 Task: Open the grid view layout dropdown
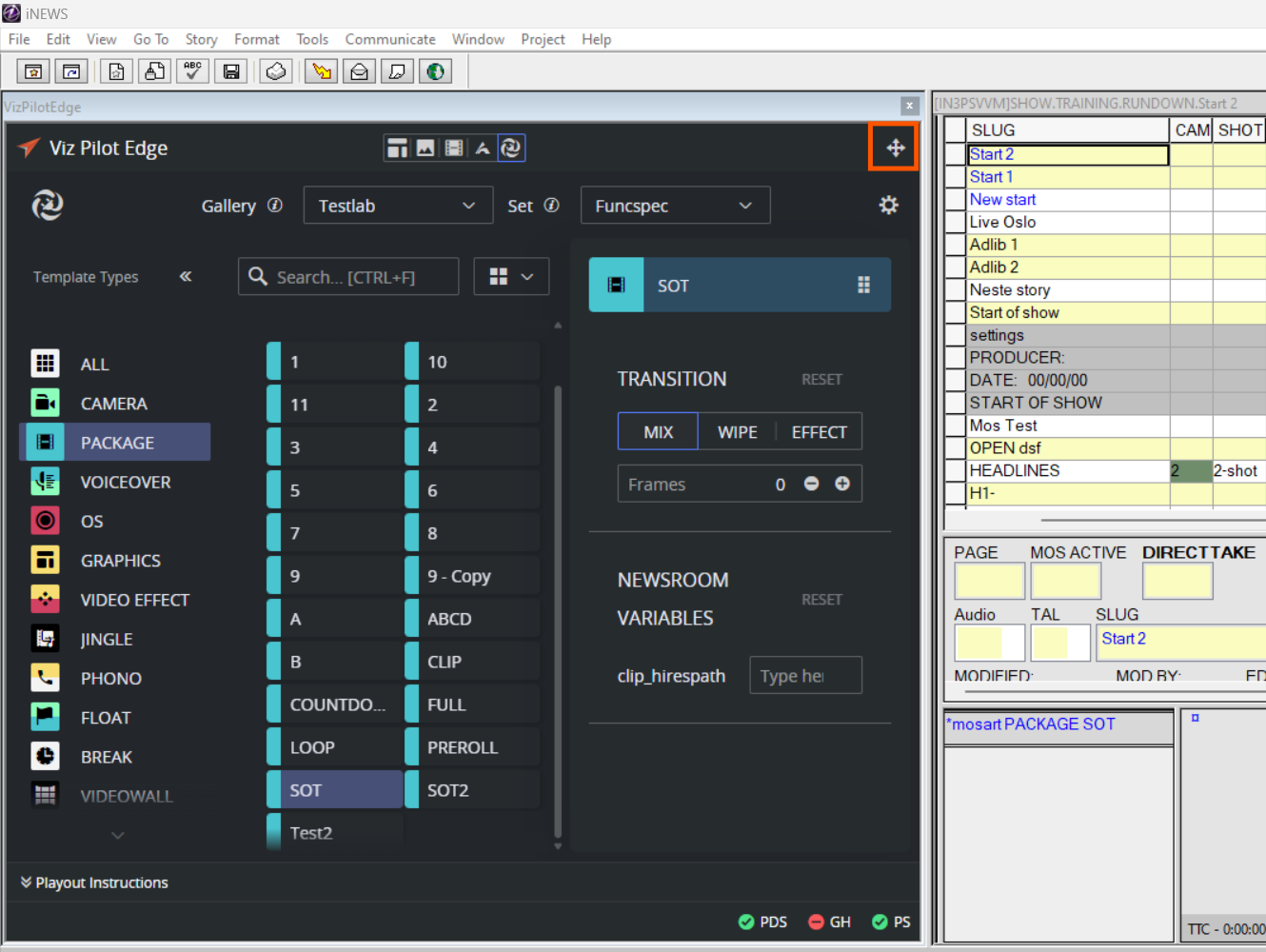click(x=511, y=276)
